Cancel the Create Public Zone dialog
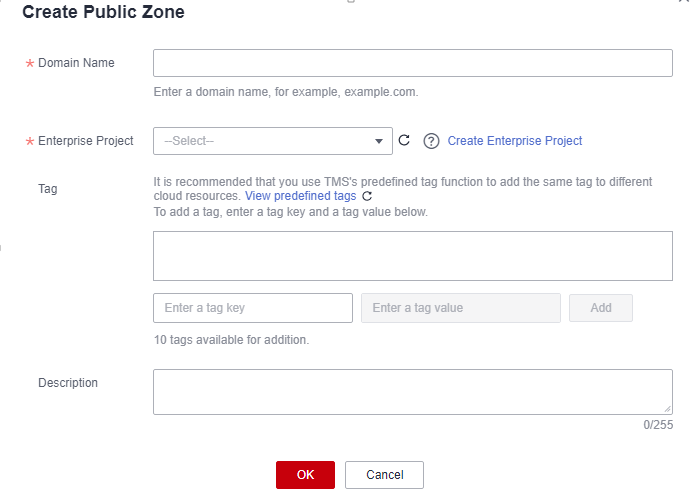Image resolution: width=697 pixels, height=492 pixels. (384, 475)
